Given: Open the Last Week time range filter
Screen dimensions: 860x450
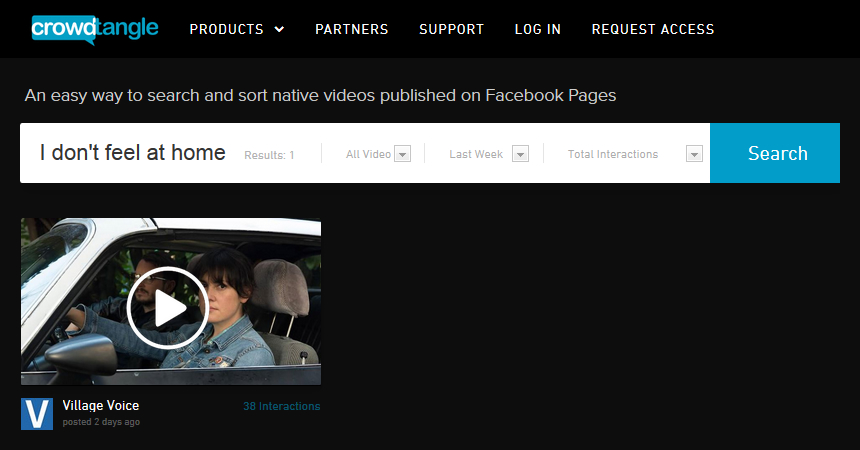Looking at the screenshot, I should point(476,154).
